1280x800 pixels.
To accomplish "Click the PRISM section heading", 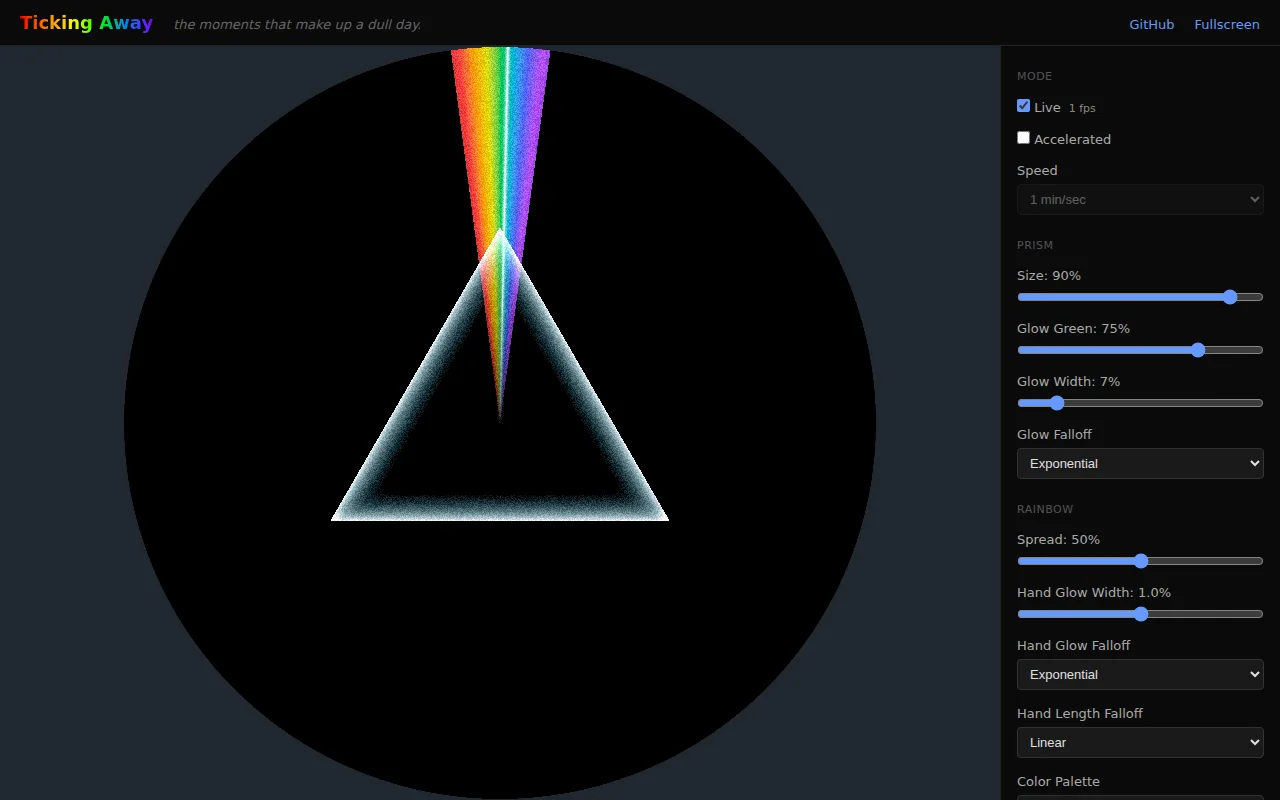I will point(1035,245).
